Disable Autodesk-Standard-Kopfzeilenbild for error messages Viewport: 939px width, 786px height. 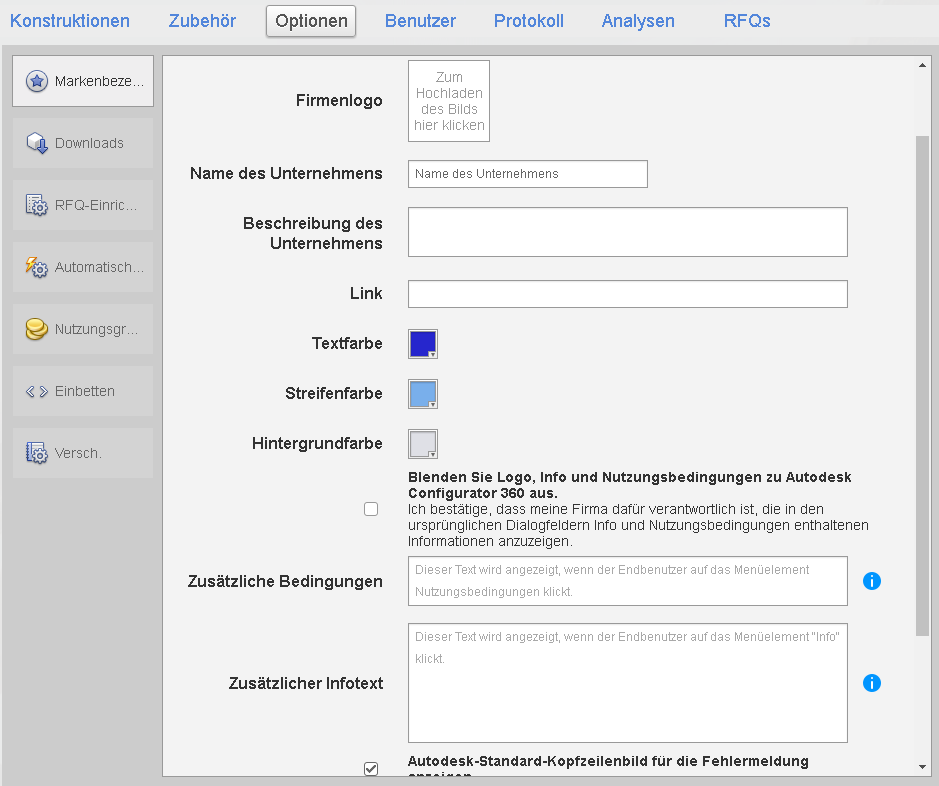[x=371, y=768]
